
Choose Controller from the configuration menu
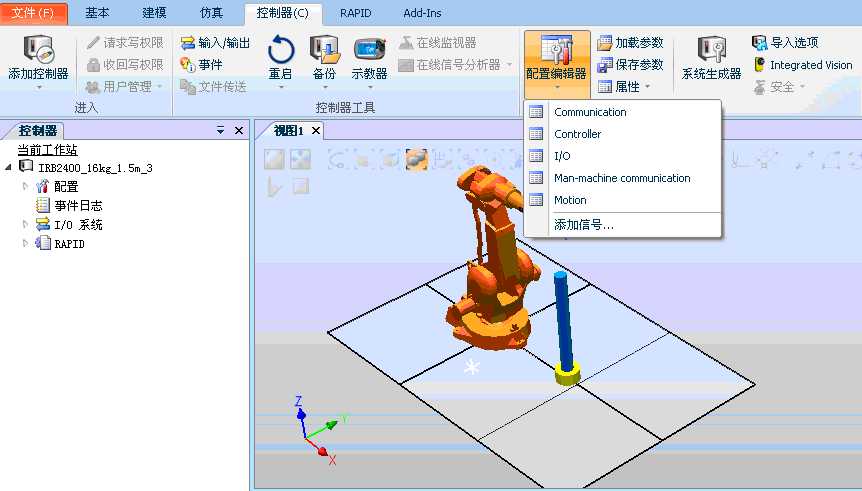coord(622,134)
